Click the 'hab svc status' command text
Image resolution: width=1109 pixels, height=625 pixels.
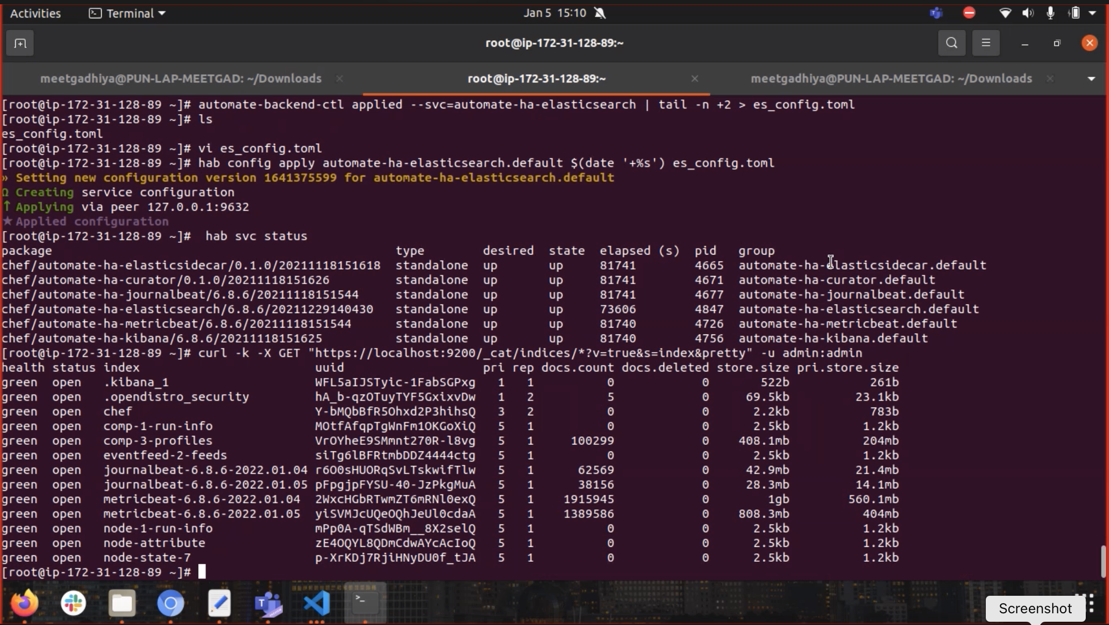(x=256, y=236)
